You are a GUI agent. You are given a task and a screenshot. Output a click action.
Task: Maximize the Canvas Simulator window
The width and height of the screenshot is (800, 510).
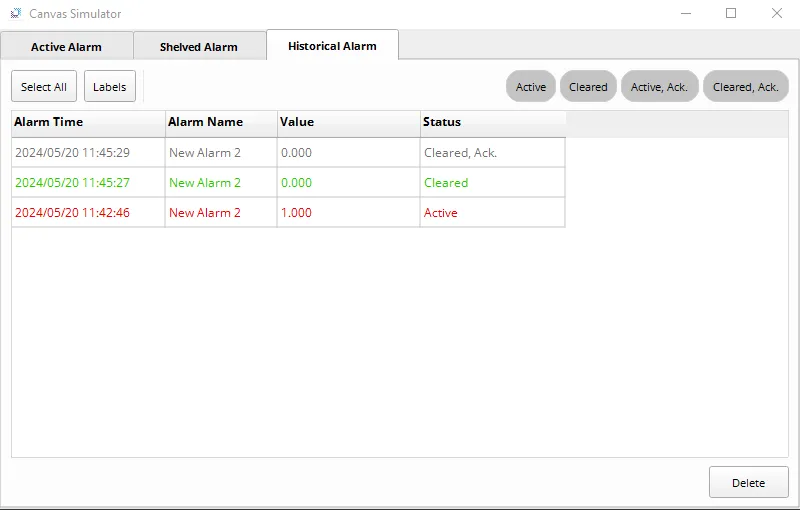point(731,14)
